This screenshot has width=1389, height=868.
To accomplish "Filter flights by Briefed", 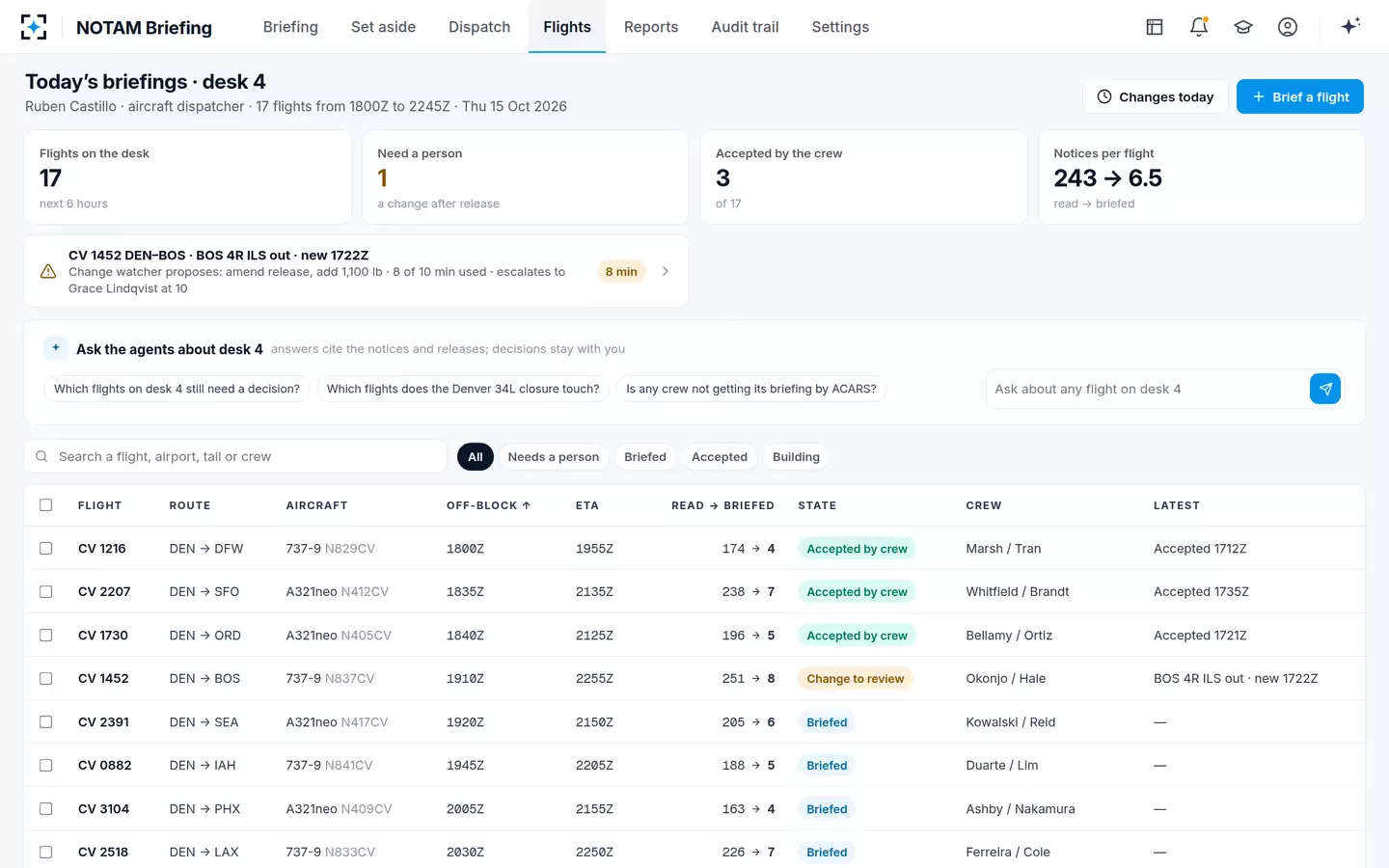I will tap(645, 457).
